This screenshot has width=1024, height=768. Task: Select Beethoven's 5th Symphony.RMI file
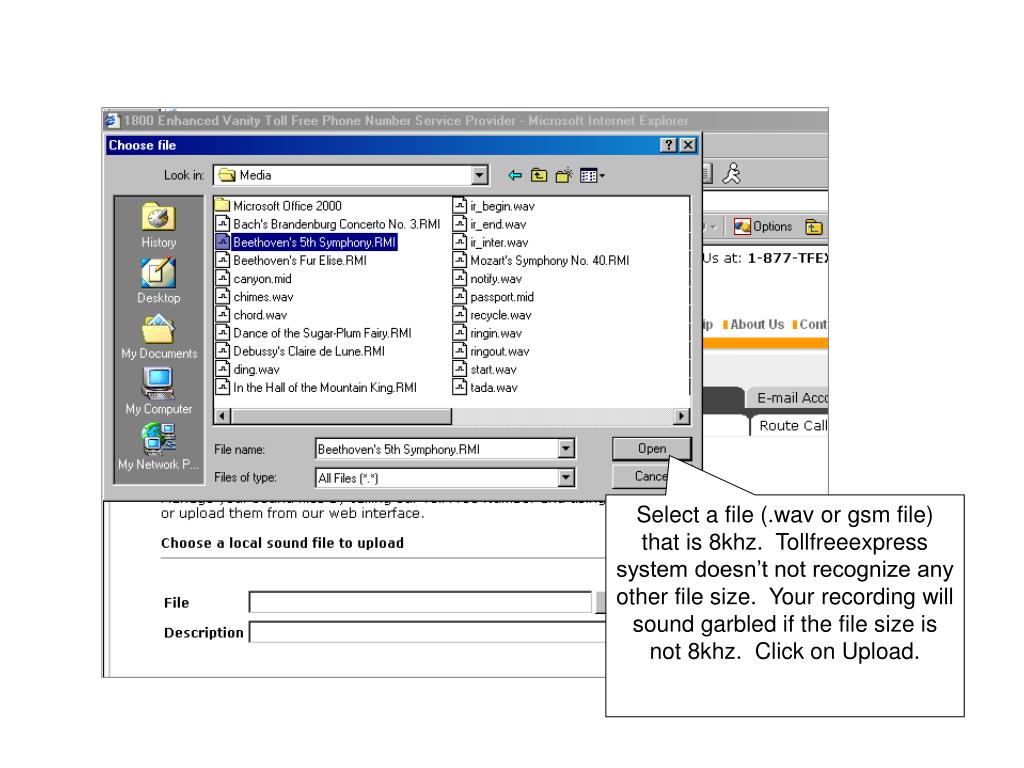click(306, 242)
